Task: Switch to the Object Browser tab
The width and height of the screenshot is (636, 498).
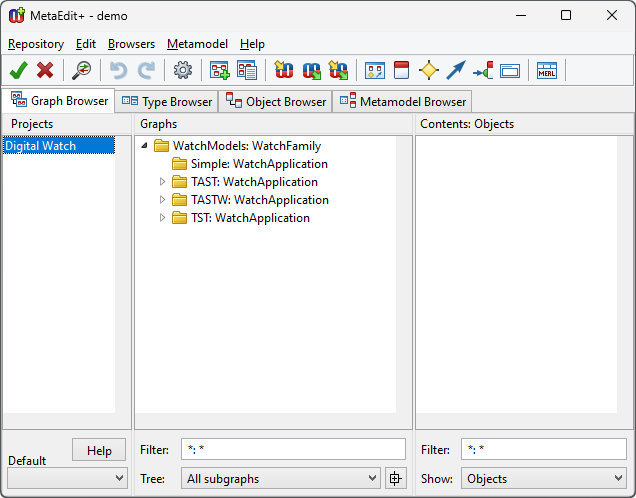Action: (x=275, y=101)
